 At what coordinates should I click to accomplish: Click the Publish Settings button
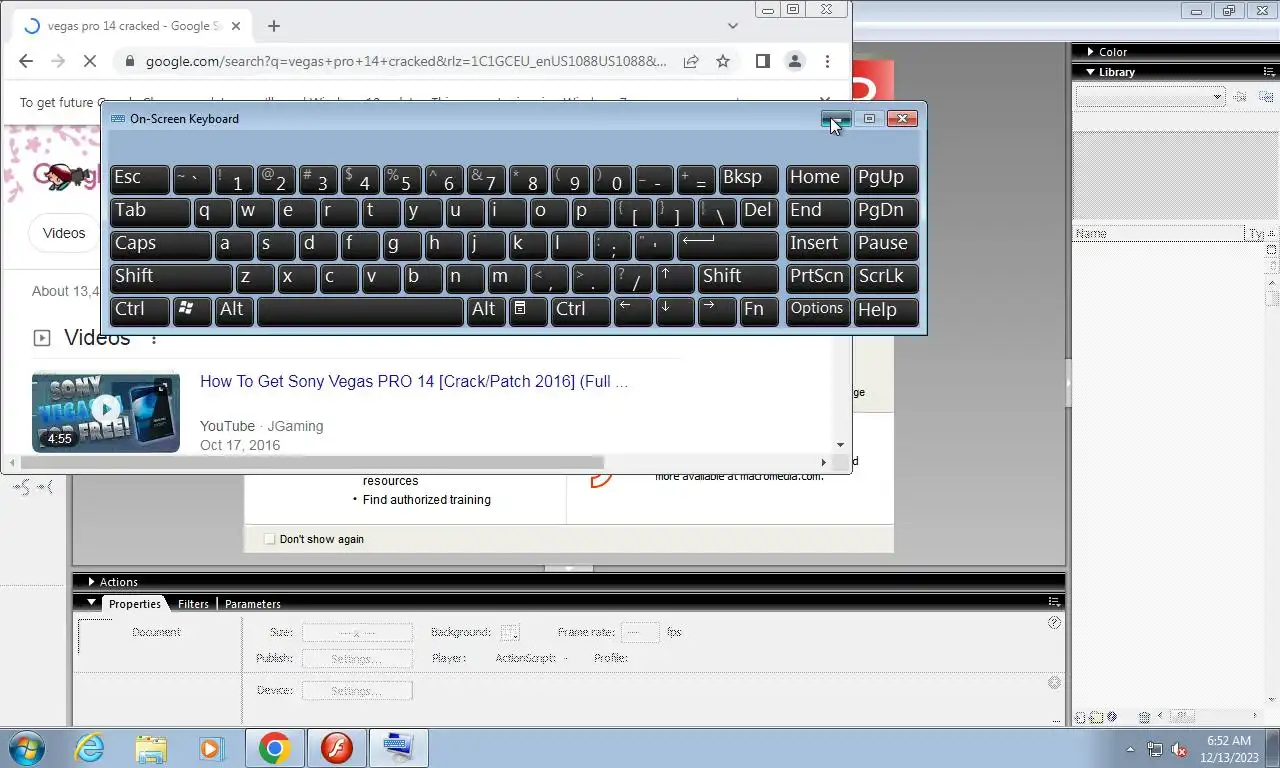(357, 659)
